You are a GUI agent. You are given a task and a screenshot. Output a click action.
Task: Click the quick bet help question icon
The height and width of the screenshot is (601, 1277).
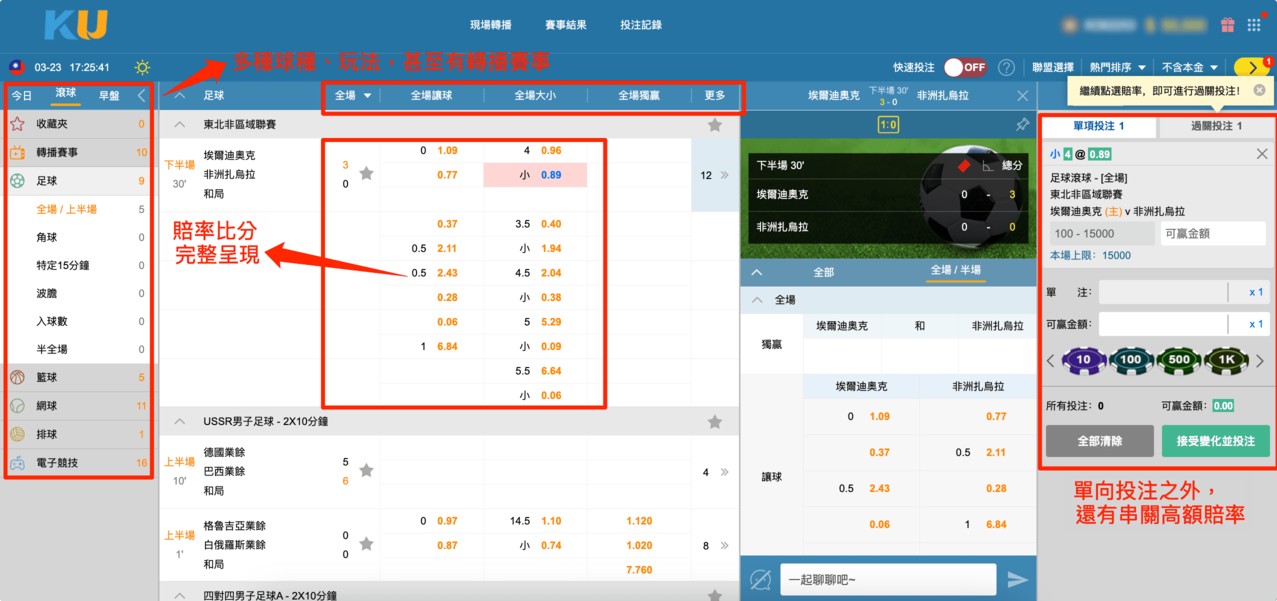(x=1006, y=67)
